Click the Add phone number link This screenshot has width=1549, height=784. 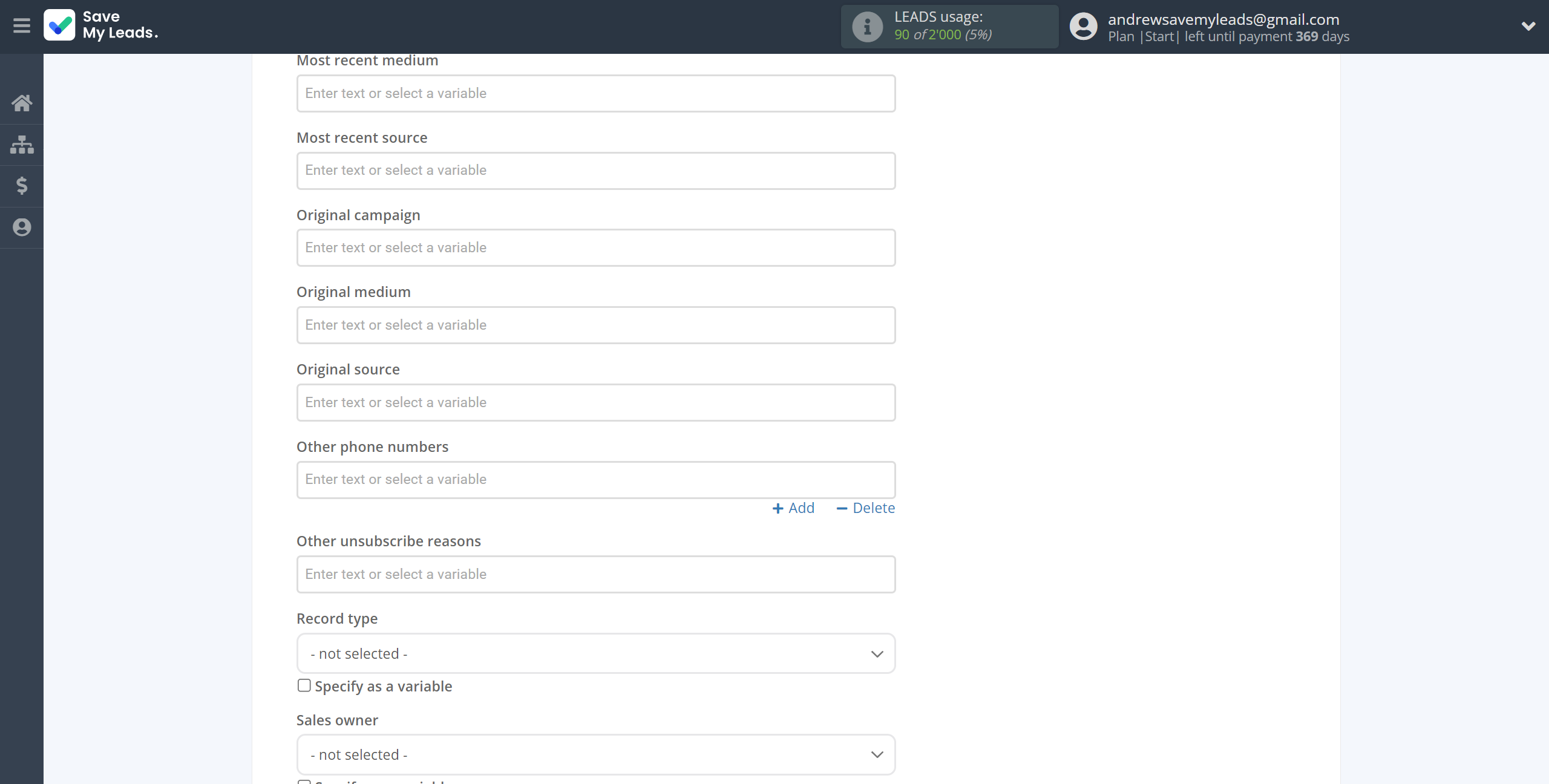[792, 507]
